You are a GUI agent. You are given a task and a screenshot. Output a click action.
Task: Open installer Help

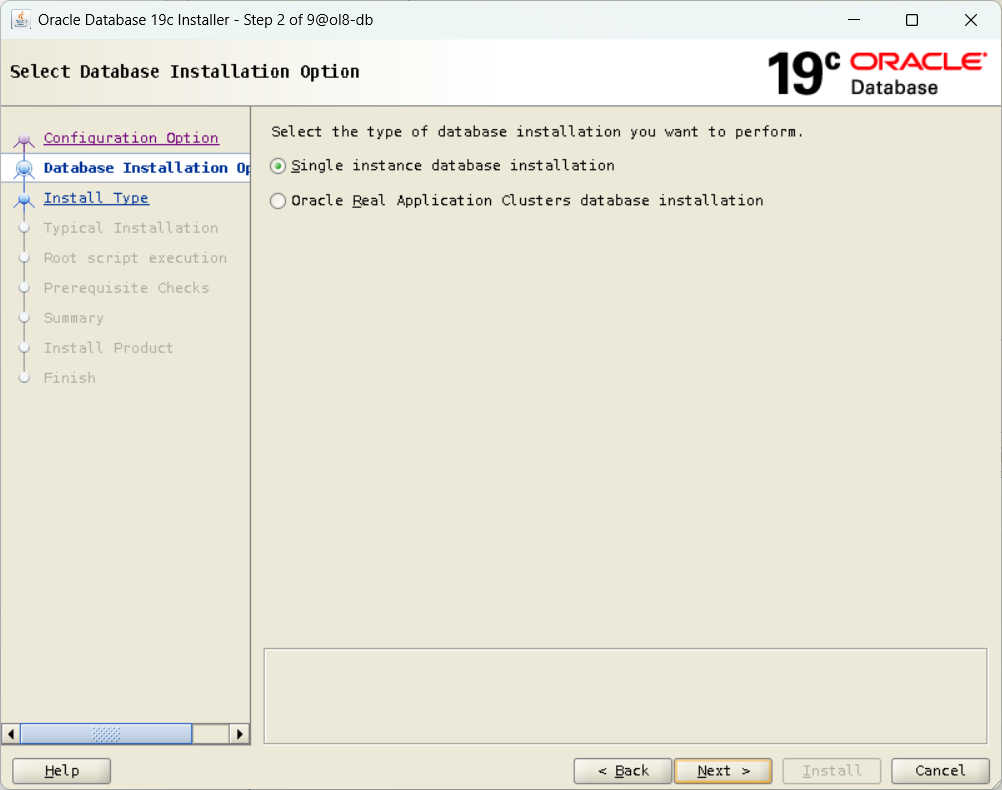pyautogui.click(x=61, y=771)
